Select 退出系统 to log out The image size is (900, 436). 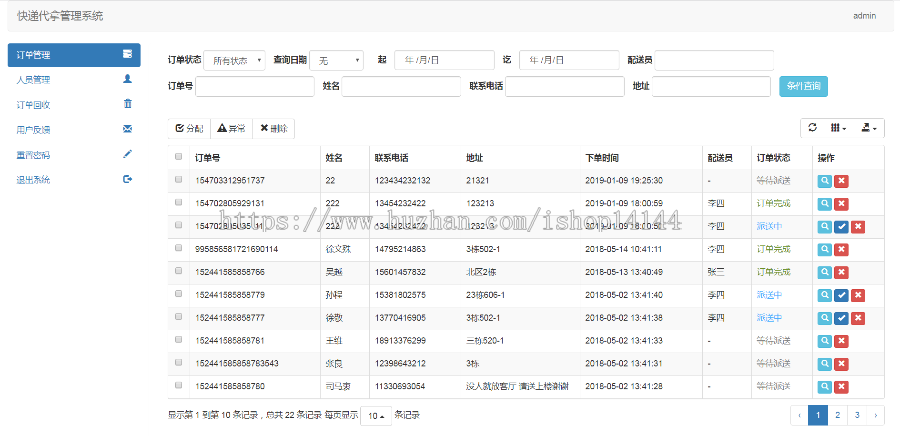point(74,180)
